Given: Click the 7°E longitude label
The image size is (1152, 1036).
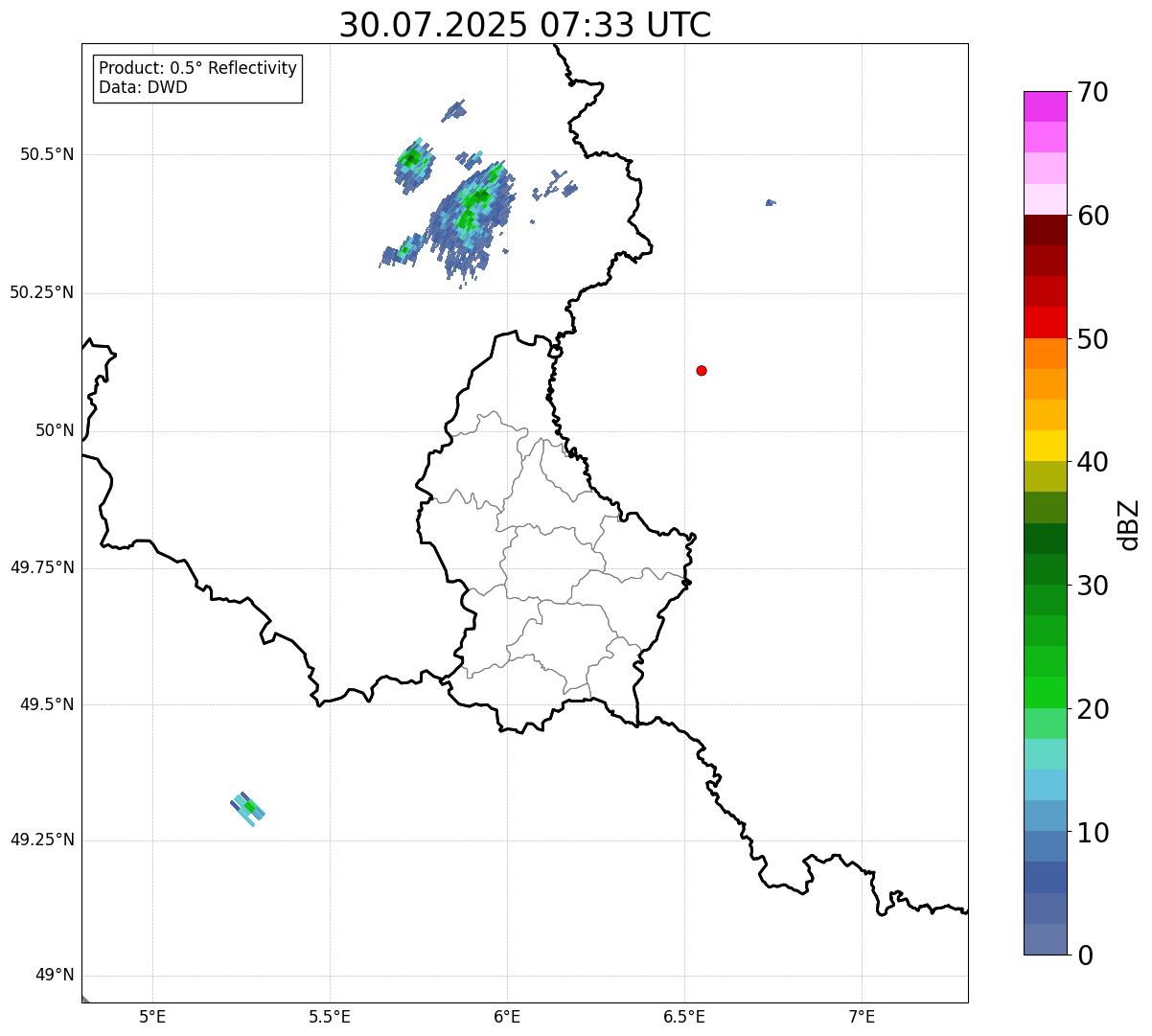Looking at the screenshot, I should point(862,1016).
